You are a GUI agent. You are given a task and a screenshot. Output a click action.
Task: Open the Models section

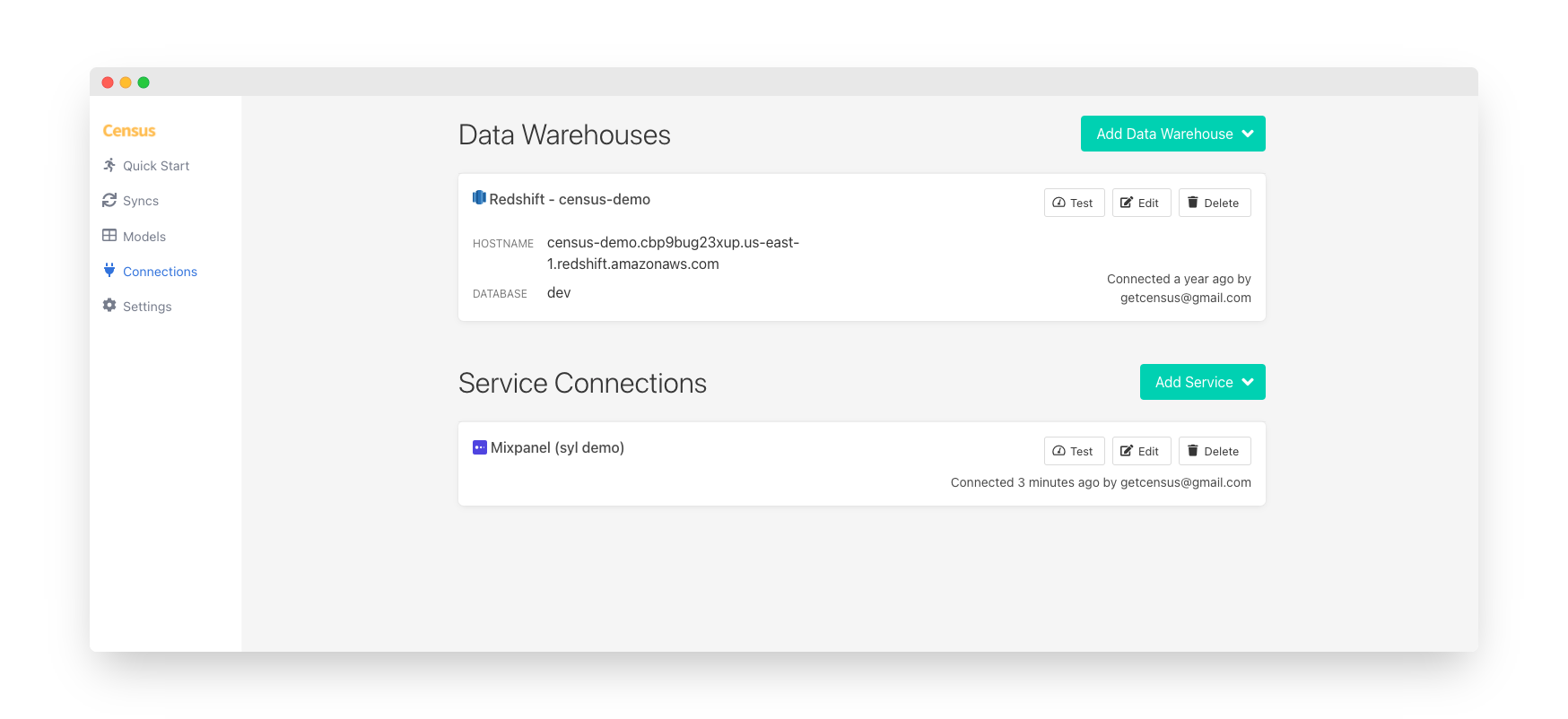(144, 237)
